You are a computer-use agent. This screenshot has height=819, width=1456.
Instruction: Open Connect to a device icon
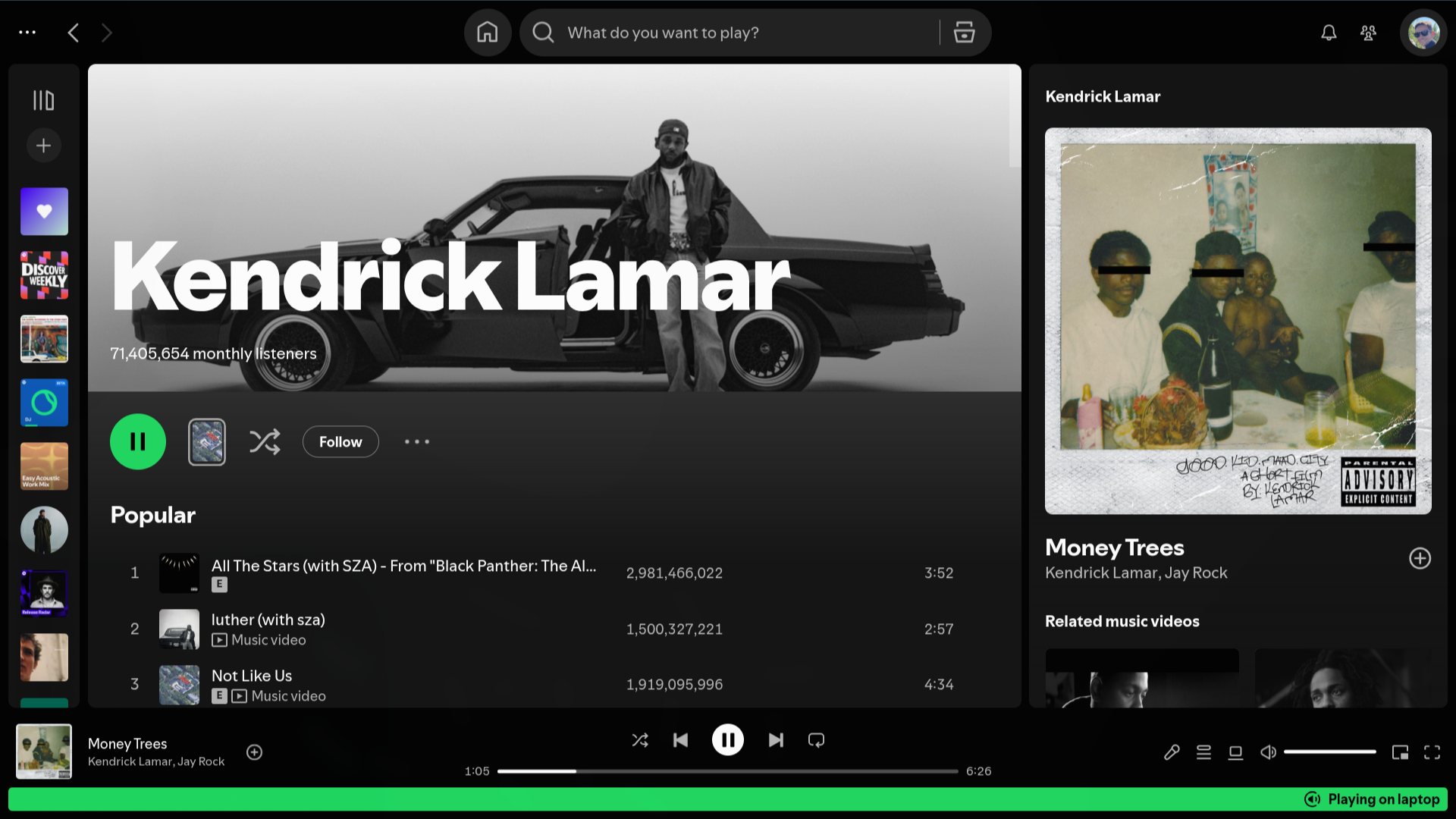1235,752
